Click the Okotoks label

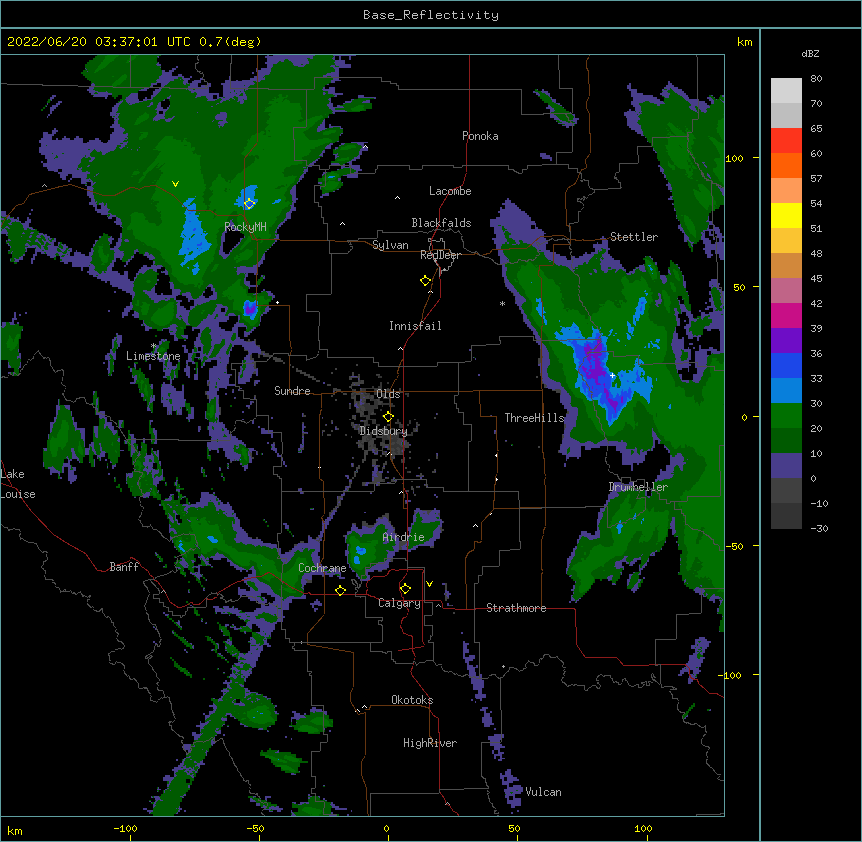coord(412,700)
